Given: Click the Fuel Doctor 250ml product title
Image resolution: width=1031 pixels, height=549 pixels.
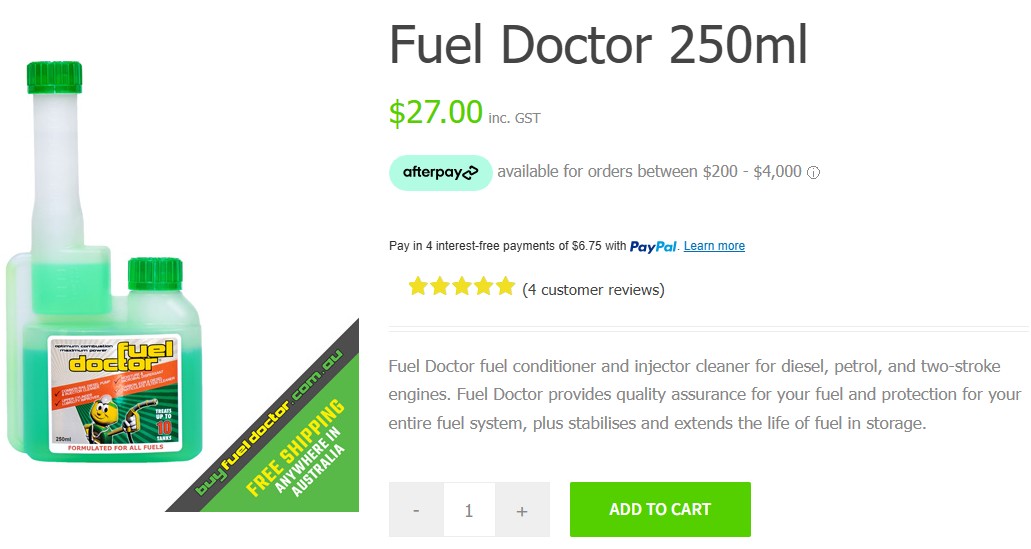Looking at the screenshot, I should pos(598,45).
